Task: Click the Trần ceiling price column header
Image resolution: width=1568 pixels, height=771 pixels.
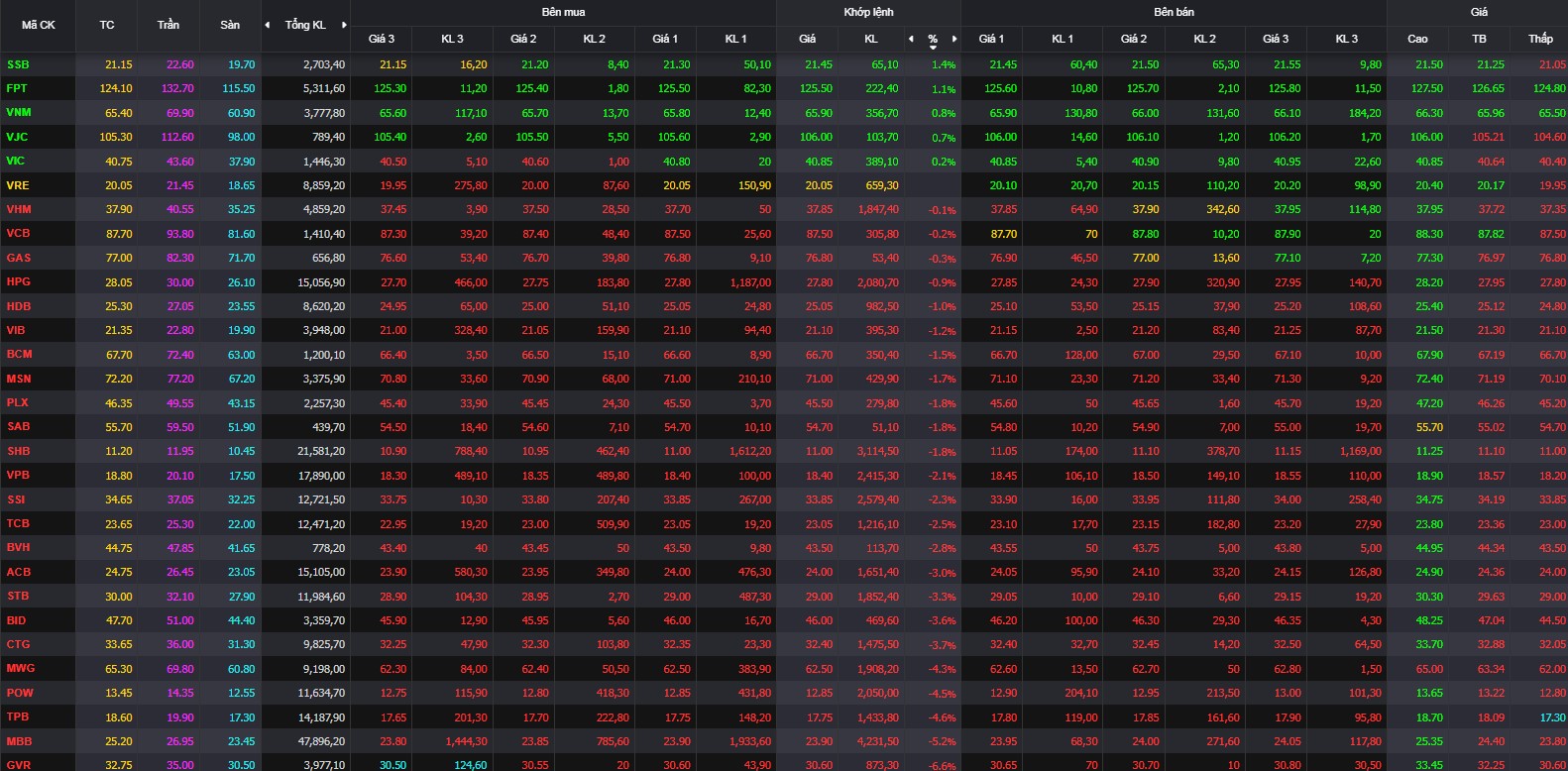Action: (x=168, y=25)
